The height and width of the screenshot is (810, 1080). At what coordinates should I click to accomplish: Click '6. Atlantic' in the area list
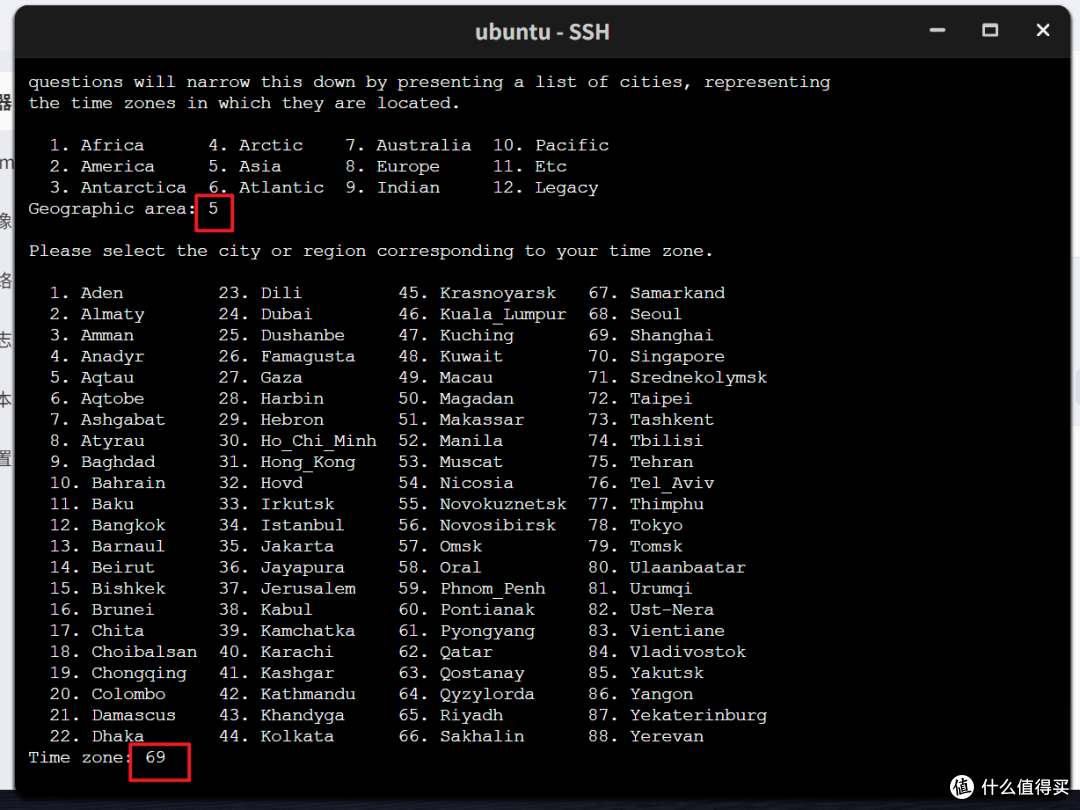click(266, 187)
